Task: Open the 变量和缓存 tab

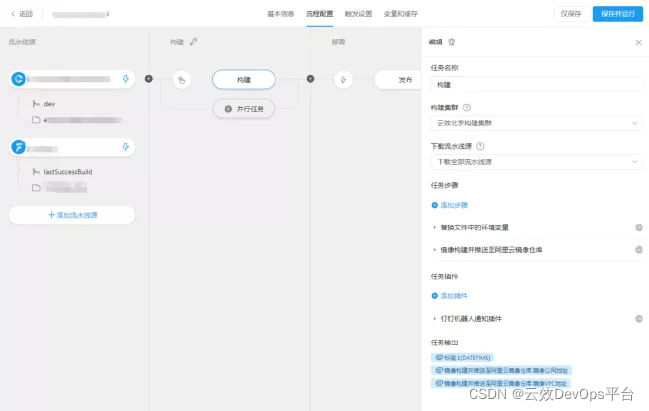Action: pos(401,14)
